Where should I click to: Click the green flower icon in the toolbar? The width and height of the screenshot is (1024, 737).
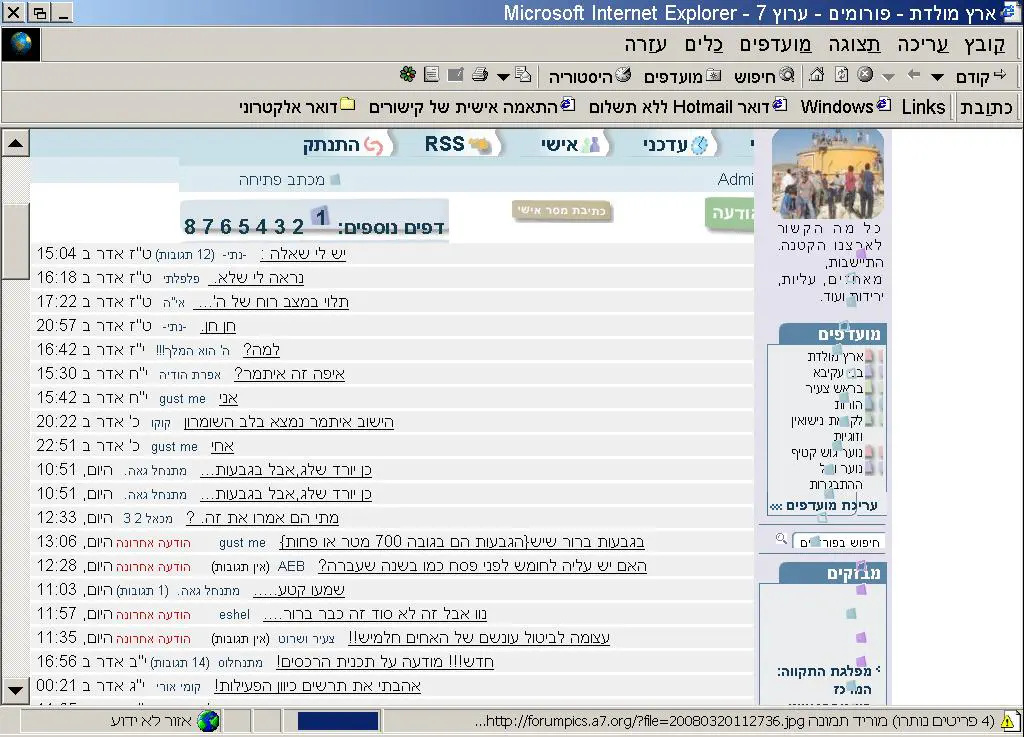[x=407, y=75]
